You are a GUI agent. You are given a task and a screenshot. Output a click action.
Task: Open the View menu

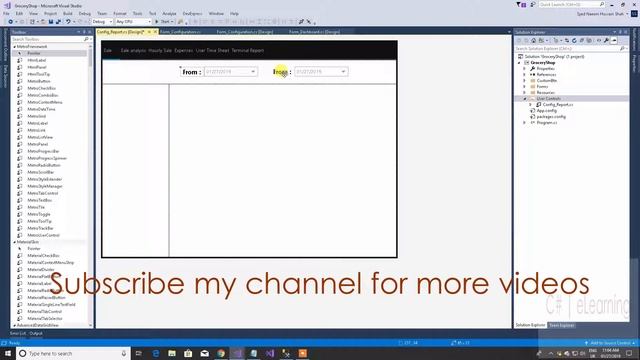pos(33,13)
